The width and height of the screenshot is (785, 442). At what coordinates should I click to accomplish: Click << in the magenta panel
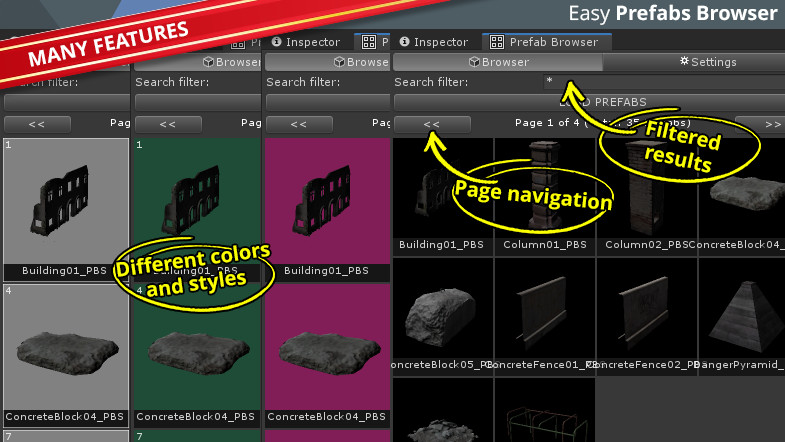point(299,124)
